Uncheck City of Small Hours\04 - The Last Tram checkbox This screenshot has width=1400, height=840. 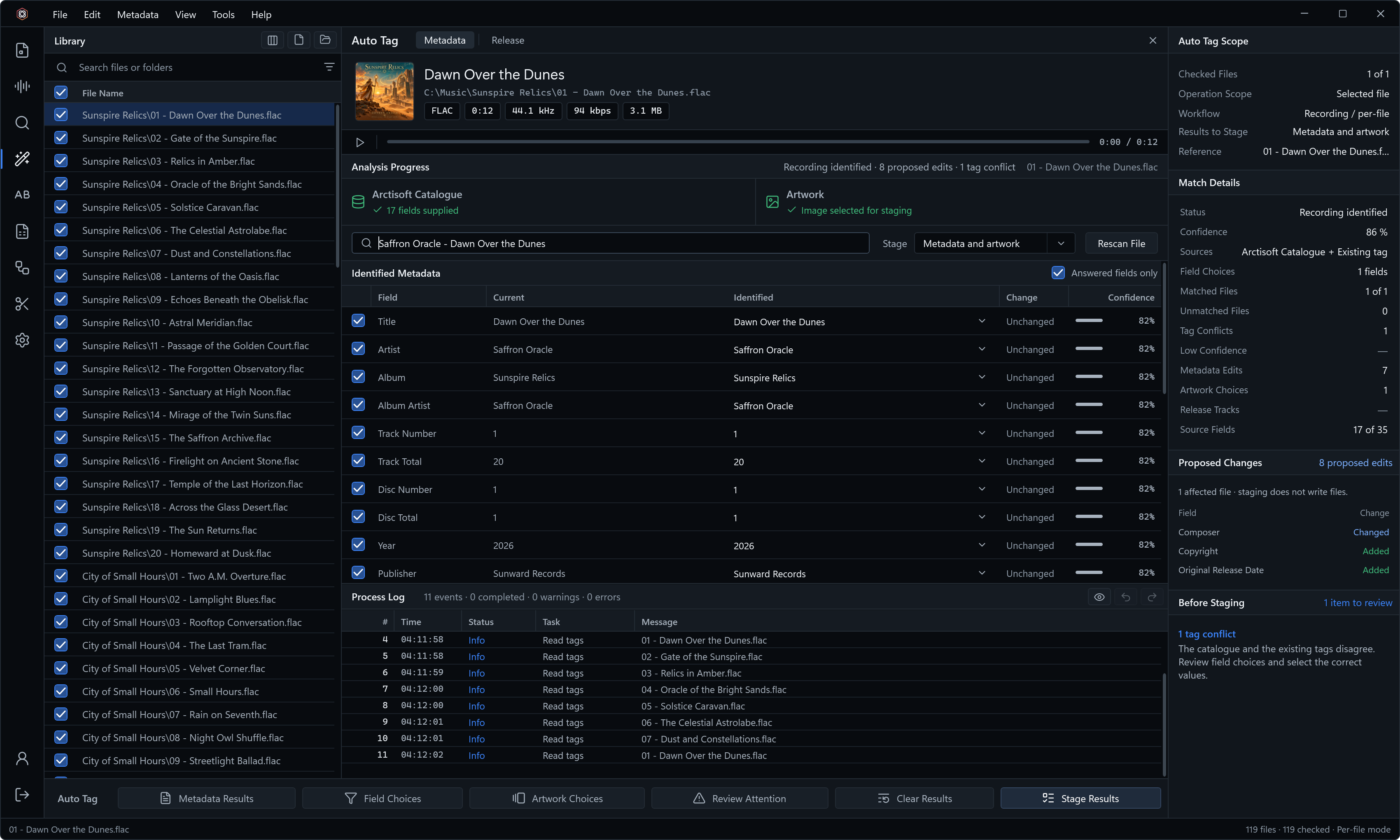(61, 645)
